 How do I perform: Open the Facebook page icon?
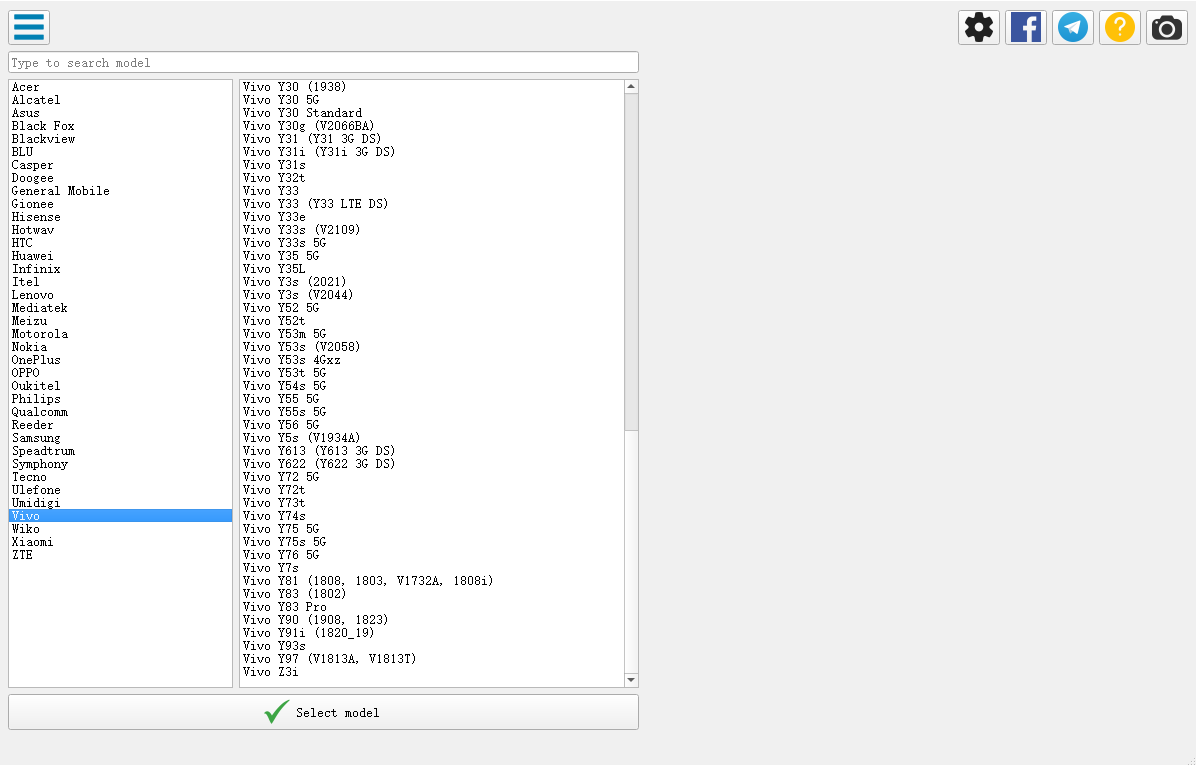[1026, 27]
